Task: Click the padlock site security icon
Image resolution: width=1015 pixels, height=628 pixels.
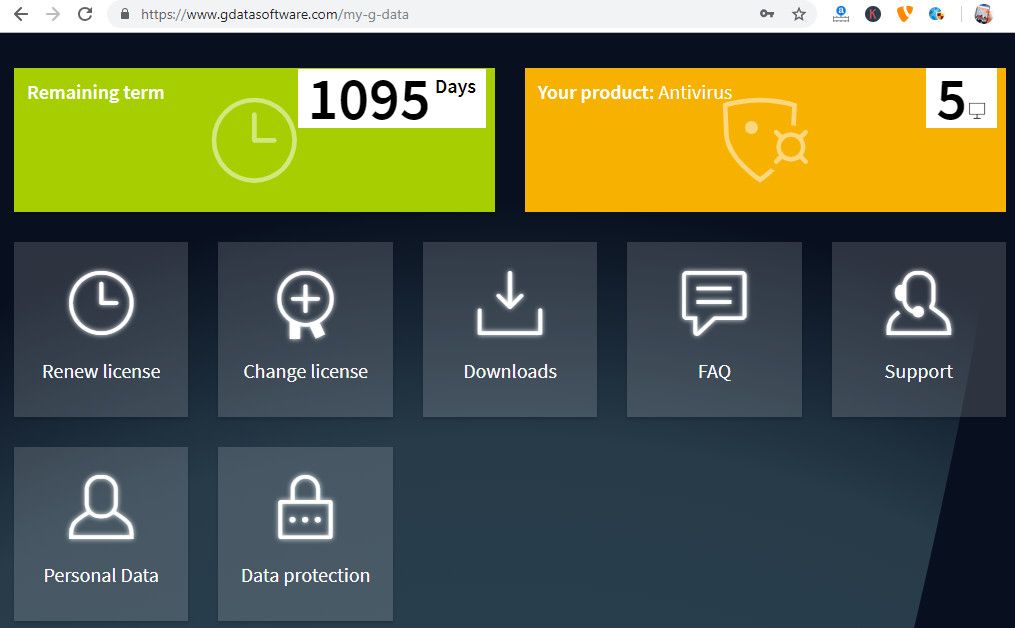Action: click(x=125, y=14)
